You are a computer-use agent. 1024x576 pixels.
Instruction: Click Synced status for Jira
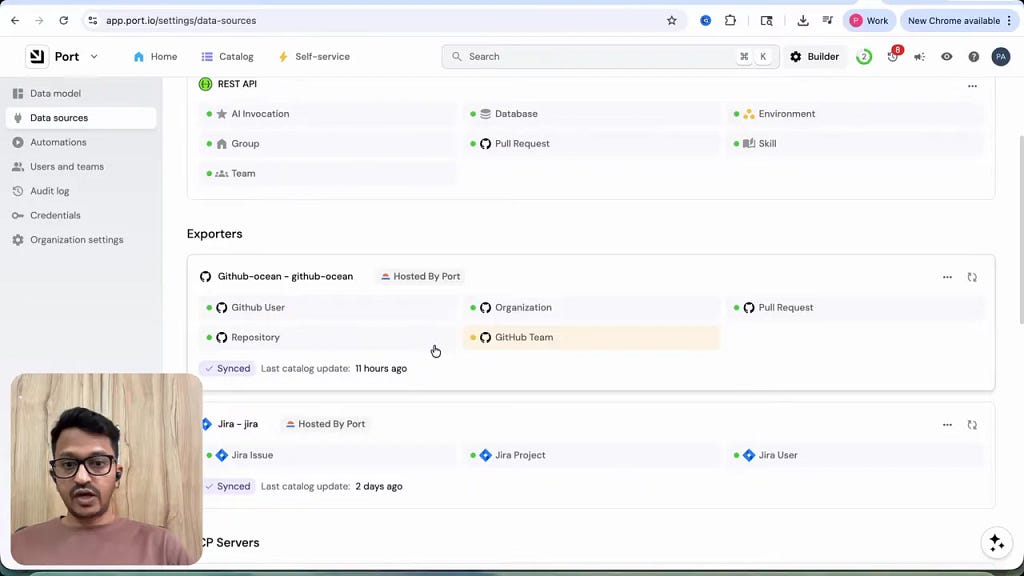pos(228,487)
